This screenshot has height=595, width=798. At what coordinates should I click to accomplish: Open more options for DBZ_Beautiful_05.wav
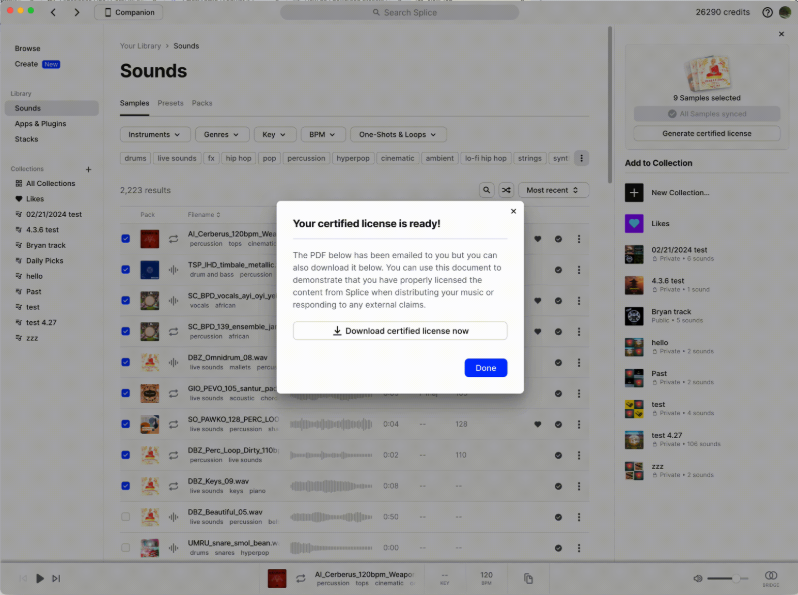579,517
